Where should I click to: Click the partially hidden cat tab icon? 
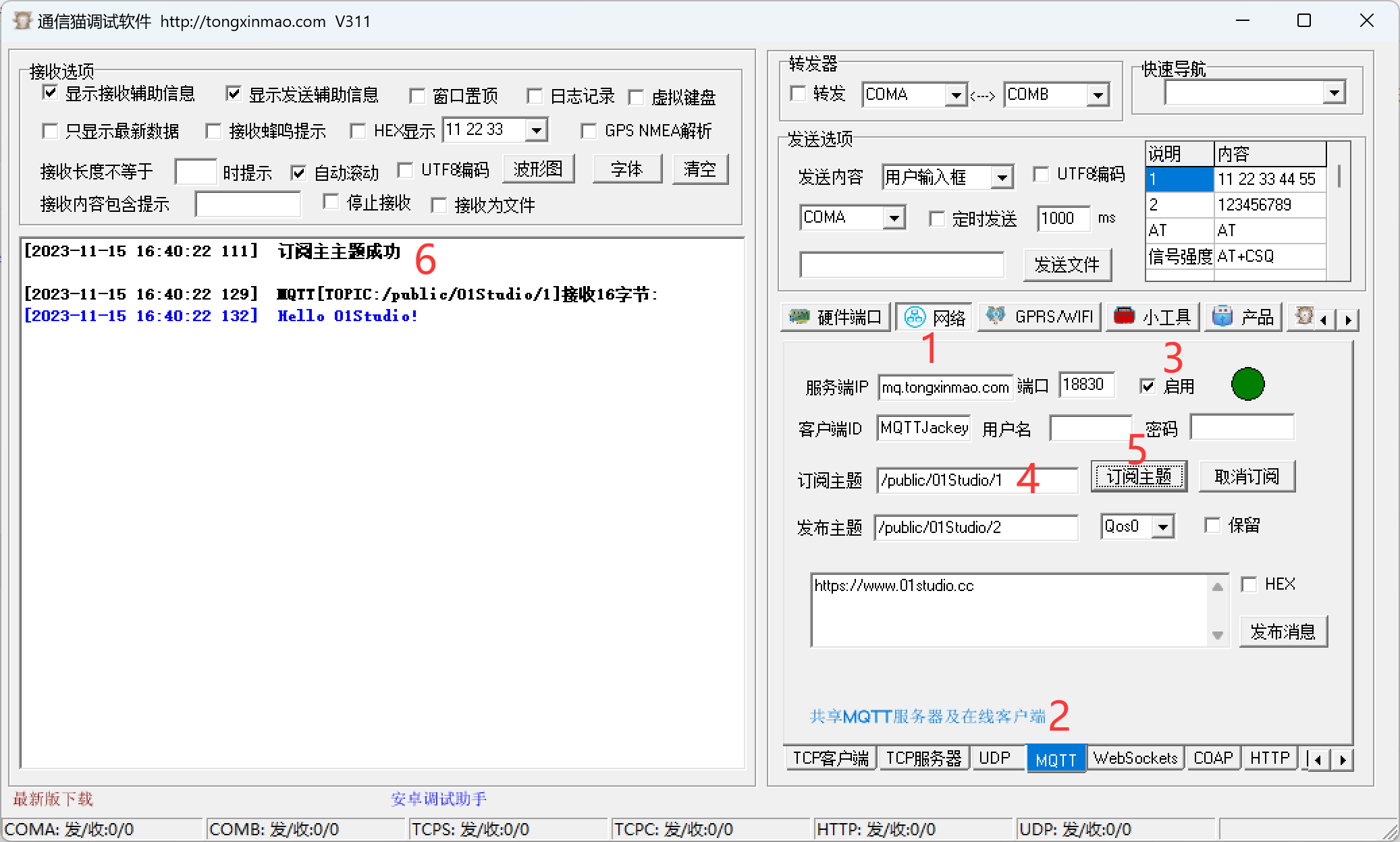(1304, 316)
